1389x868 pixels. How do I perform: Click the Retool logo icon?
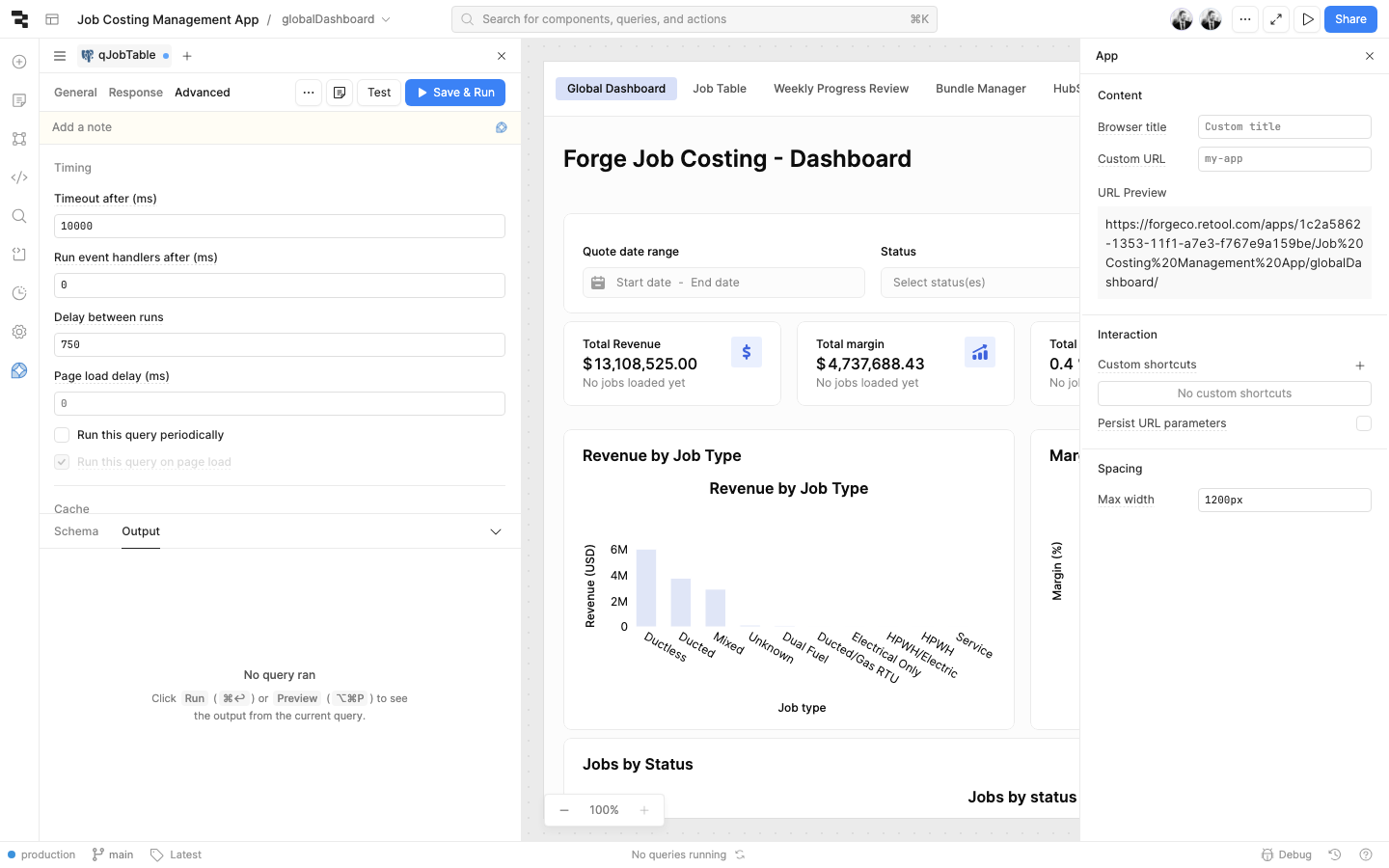[x=19, y=19]
